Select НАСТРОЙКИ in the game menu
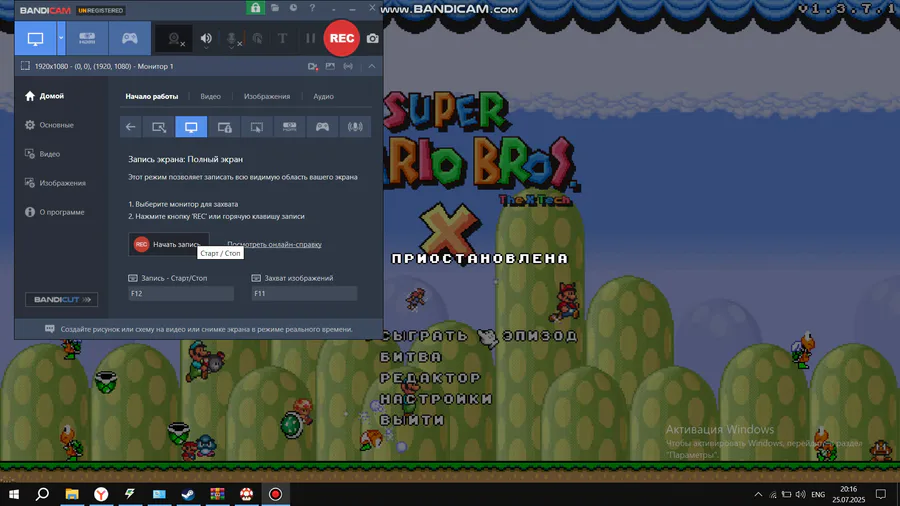 tap(436, 399)
